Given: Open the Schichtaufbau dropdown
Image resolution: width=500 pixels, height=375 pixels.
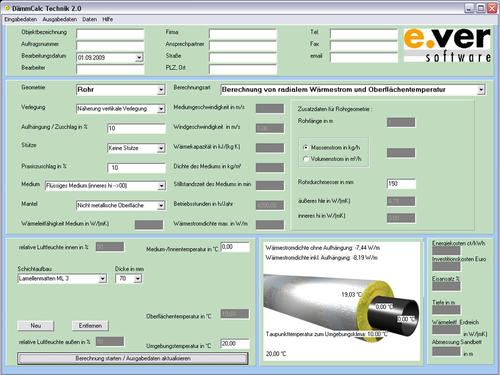Looking at the screenshot, I should click(x=103, y=278).
